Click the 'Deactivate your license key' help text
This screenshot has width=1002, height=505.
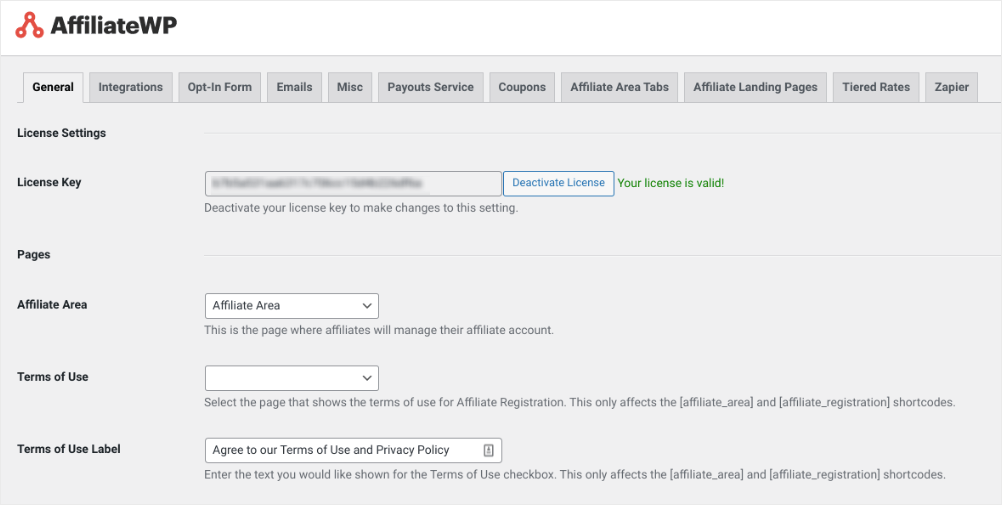click(x=361, y=208)
